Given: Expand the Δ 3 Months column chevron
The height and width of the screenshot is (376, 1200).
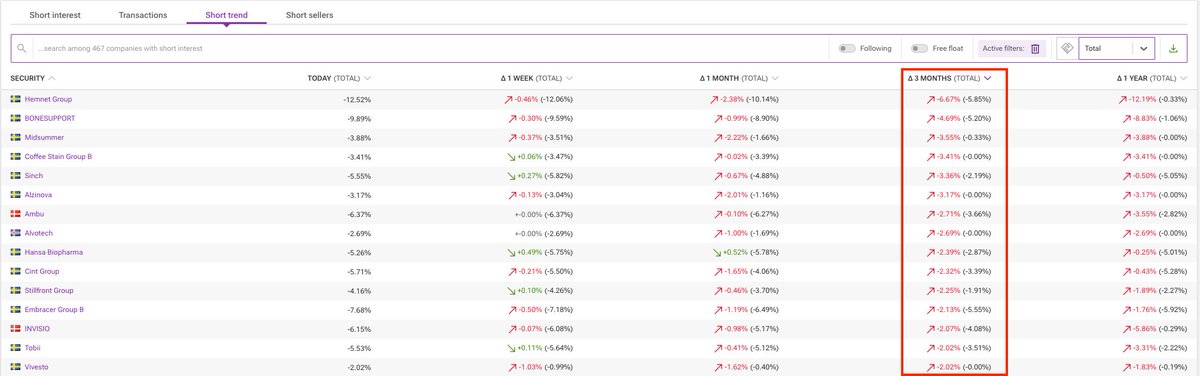Looking at the screenshot, I should click(x=988, y=78).
